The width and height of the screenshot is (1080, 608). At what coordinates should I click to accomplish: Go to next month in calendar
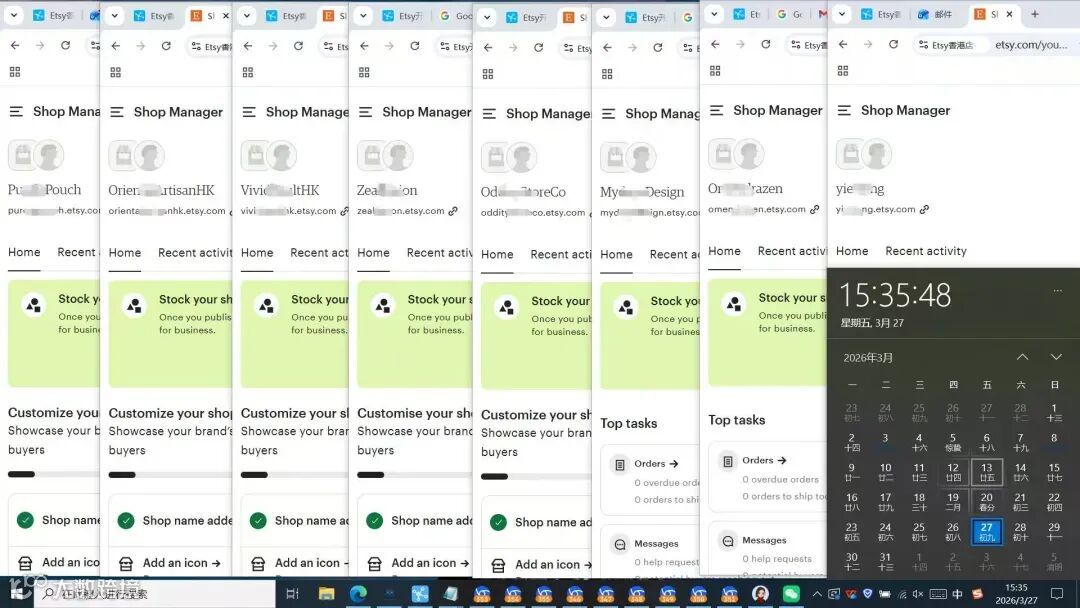click(x=1056, y=357)
